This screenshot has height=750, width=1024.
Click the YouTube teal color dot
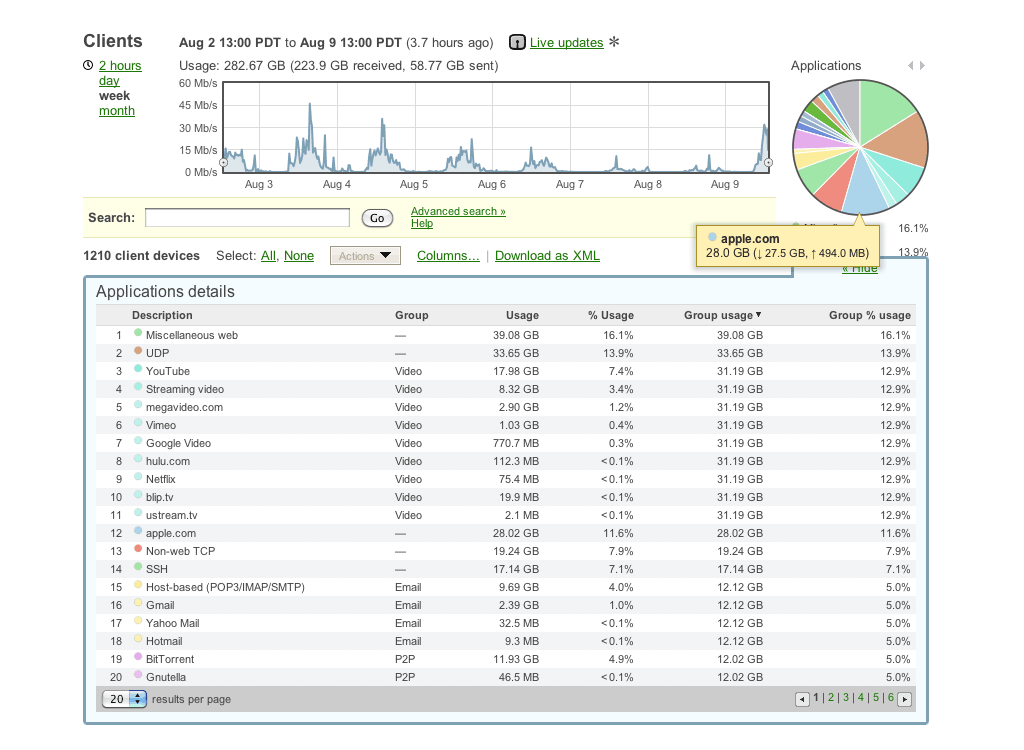[x=138, y=368]
